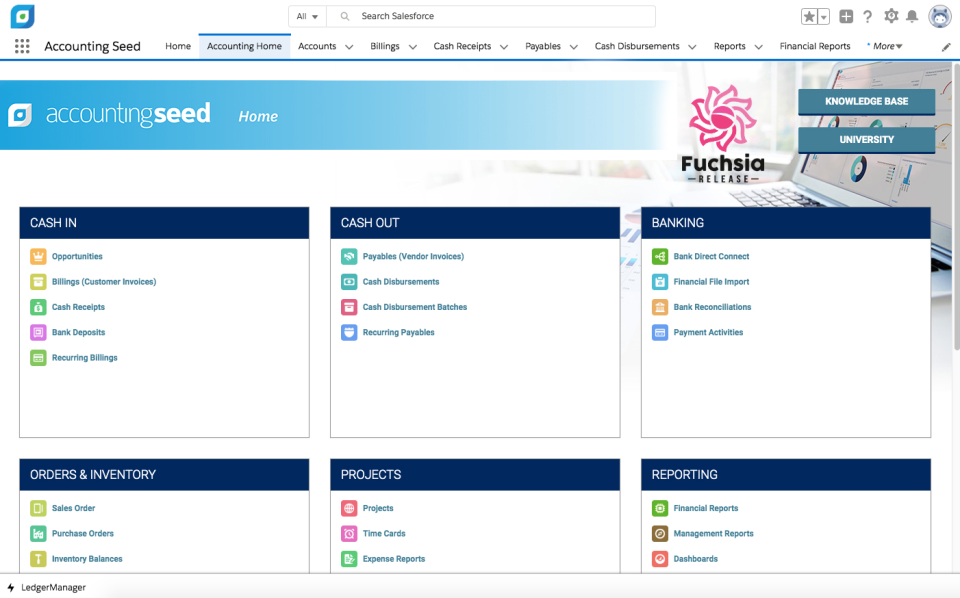
Task: Open the LedgerManager utility bar item
Action: pyautogui.click(x=47, y=588)
